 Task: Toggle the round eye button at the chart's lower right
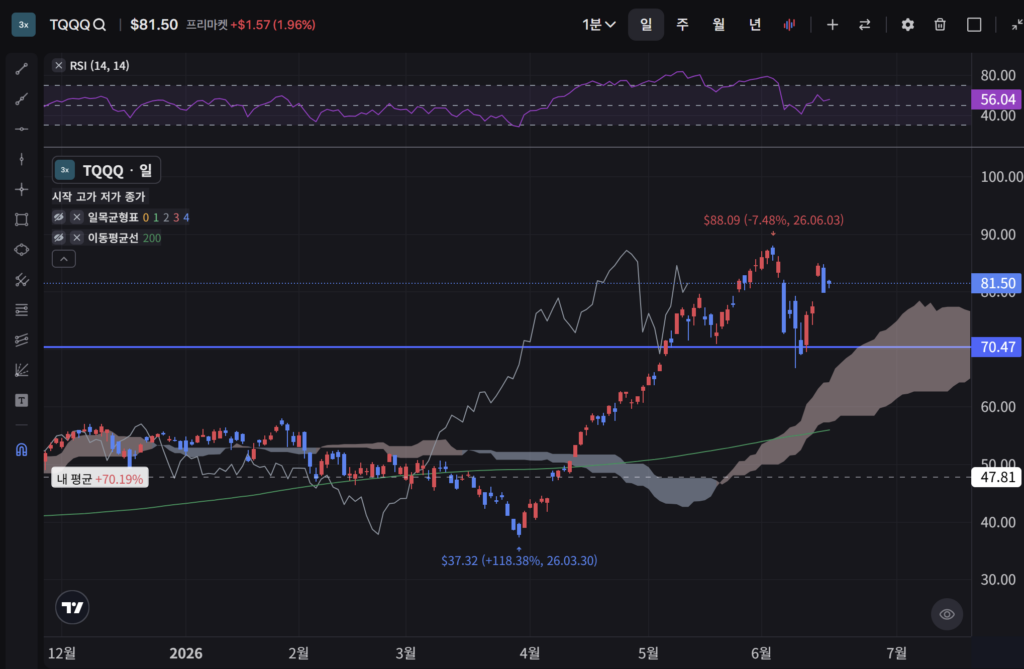946,614
